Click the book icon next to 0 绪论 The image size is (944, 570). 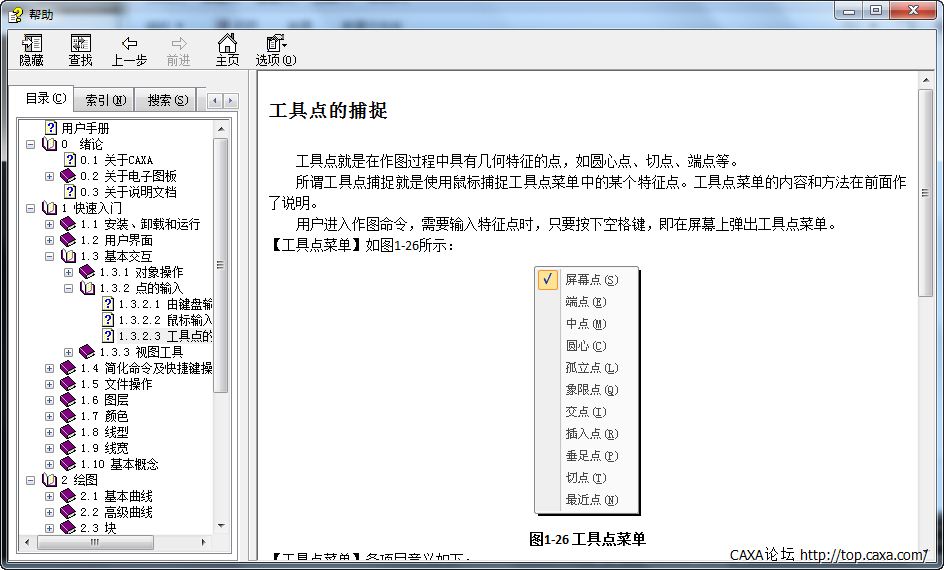[49, 144]
